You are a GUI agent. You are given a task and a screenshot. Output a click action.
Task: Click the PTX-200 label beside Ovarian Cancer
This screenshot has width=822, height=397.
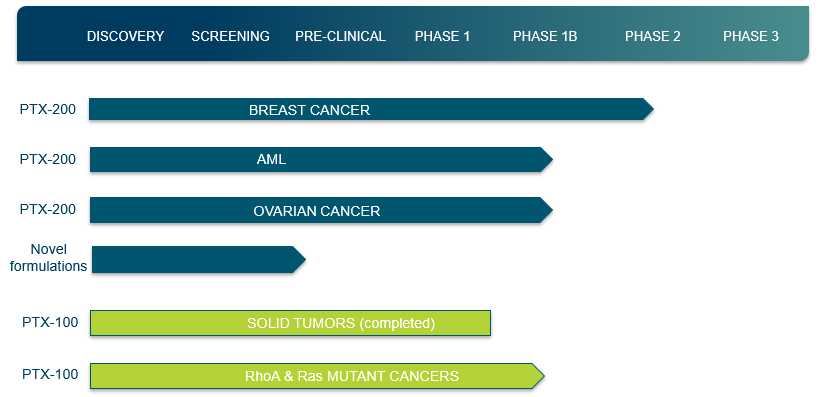(48, 209)
